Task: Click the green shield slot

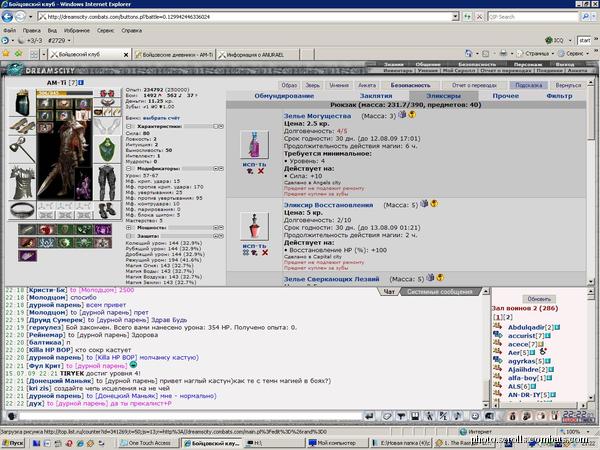Action: 107,150
